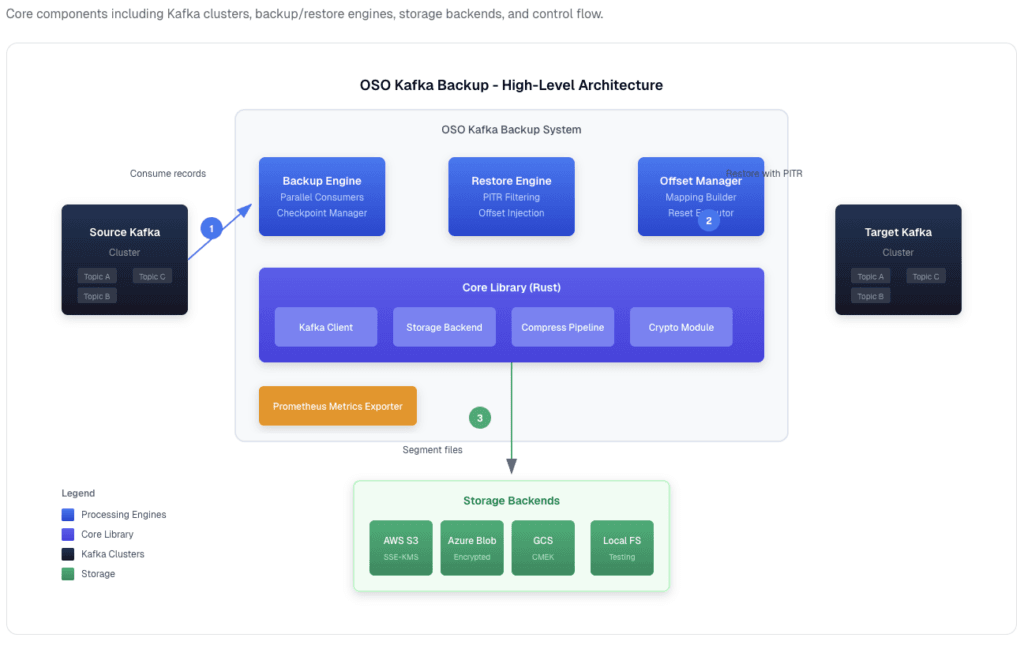Screen dimensions: 1024x649
Task: Click the arrowhead pointing to Storage Backends
Action: [x=512, y=466]
